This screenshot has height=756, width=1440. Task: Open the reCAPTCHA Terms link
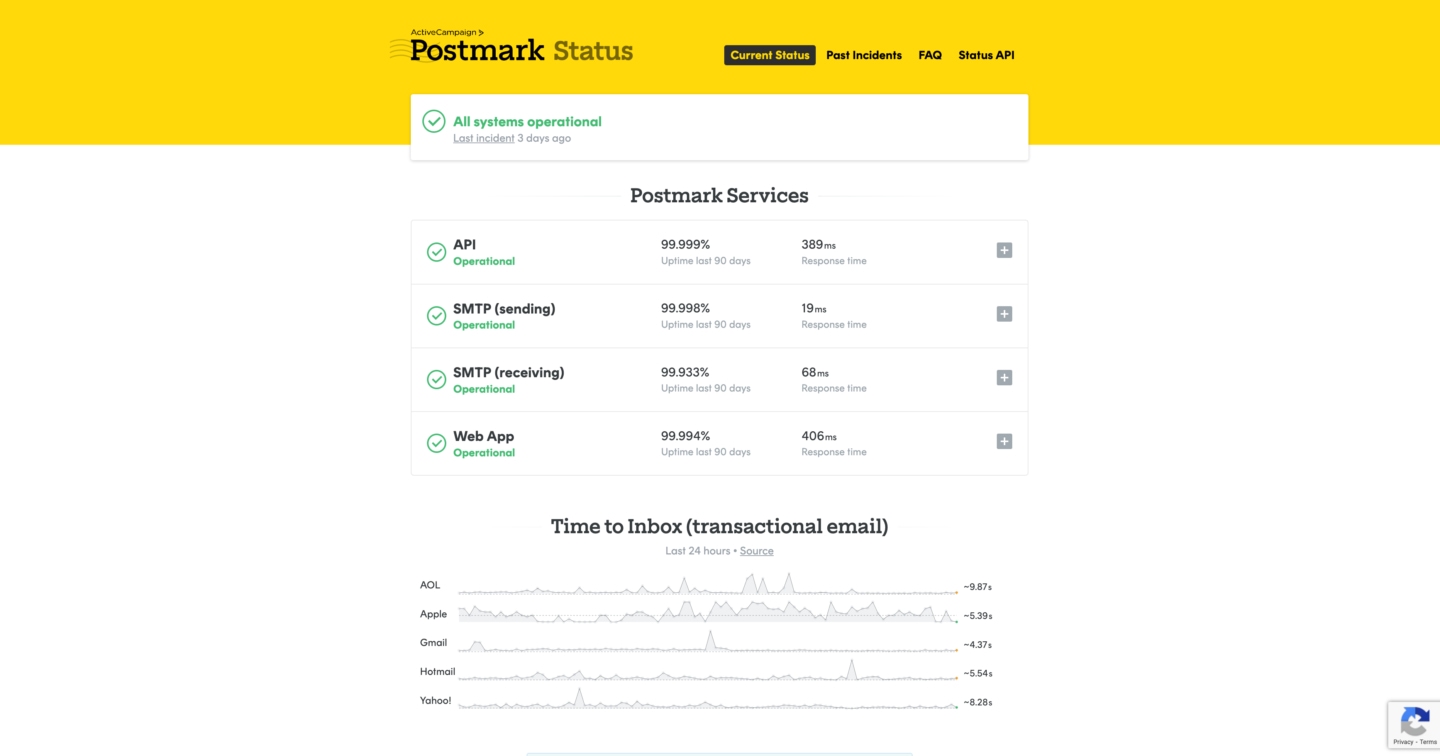click(1428, 742)
